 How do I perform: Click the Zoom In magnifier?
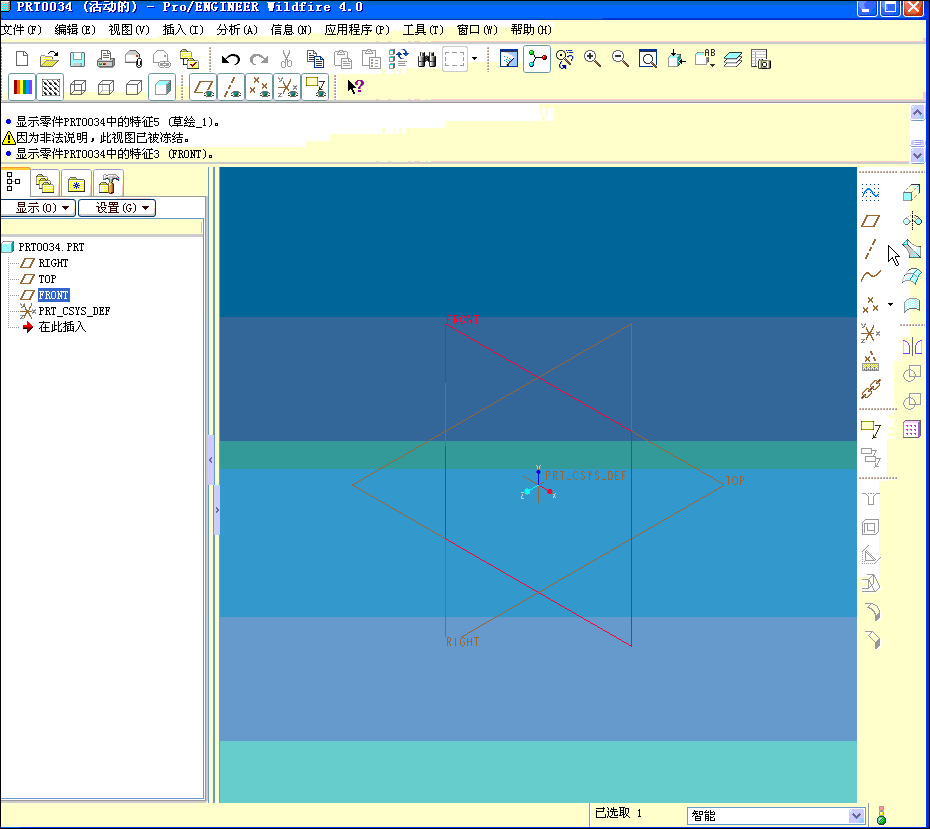(x=592, y=59)
